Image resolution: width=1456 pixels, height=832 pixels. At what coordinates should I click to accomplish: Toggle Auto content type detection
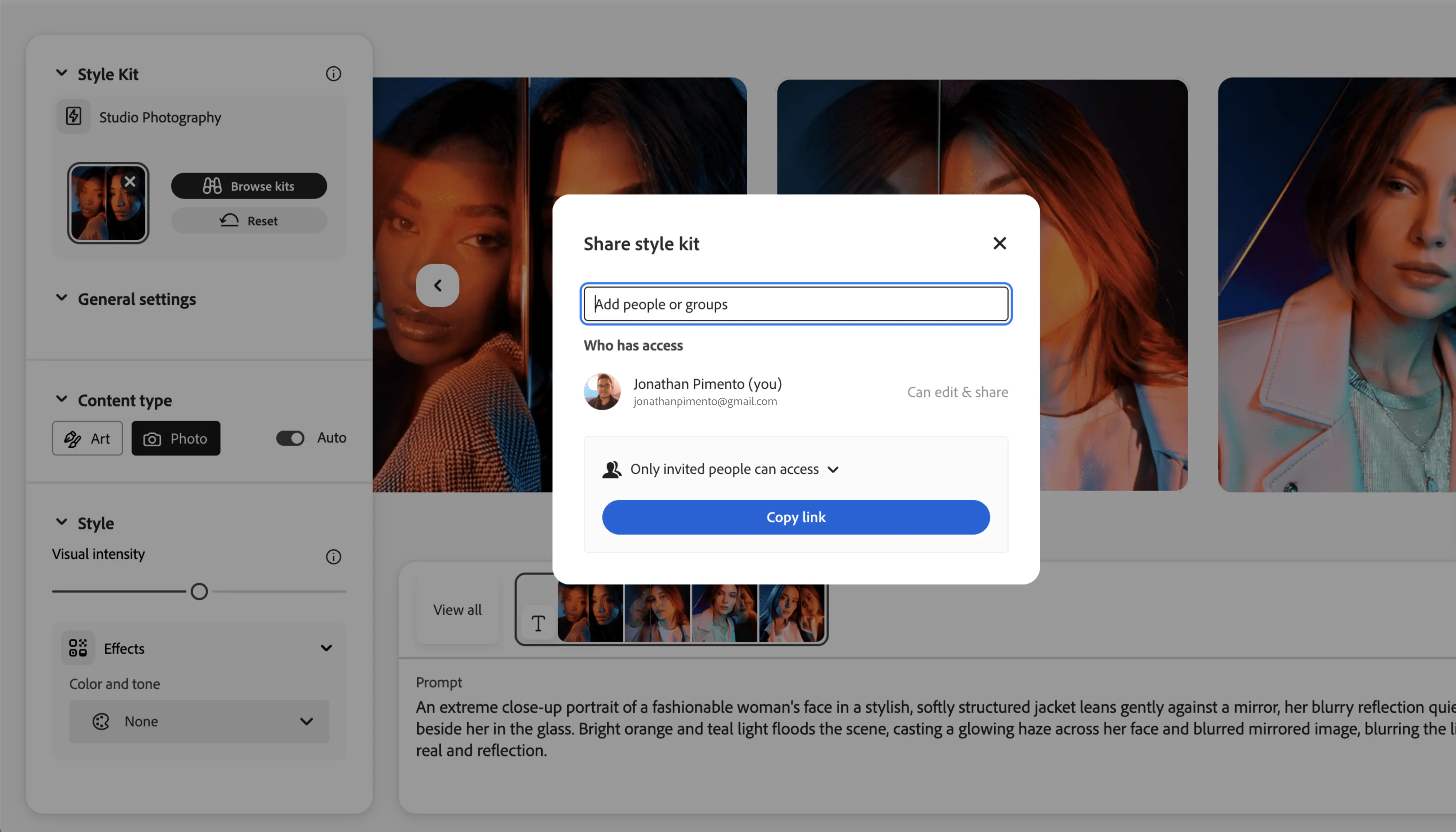coord(290,438)
